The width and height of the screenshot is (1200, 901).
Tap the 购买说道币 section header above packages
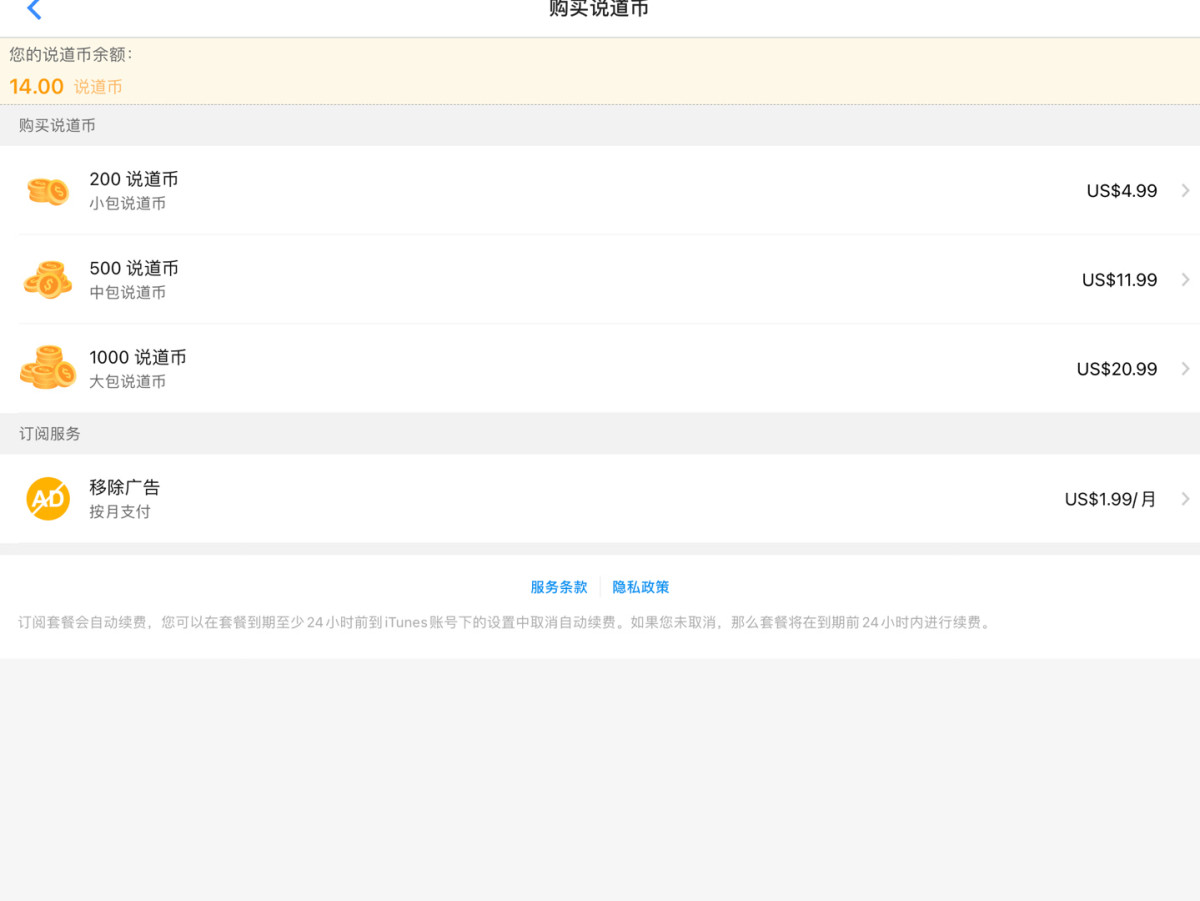(x=57, y=126)
